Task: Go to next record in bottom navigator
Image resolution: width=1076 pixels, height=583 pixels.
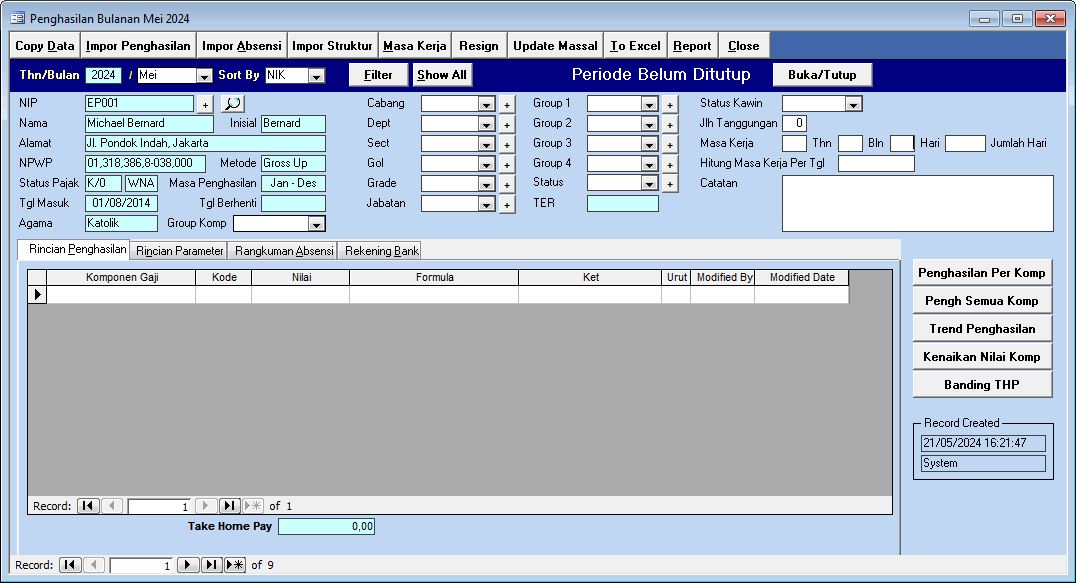Action: pos(187,565)
